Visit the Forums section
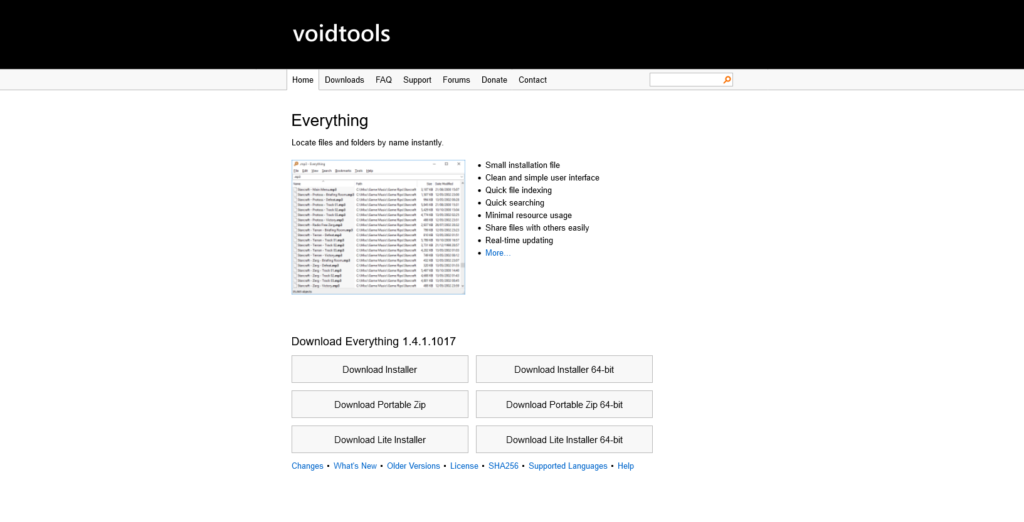 click(456, 80)
